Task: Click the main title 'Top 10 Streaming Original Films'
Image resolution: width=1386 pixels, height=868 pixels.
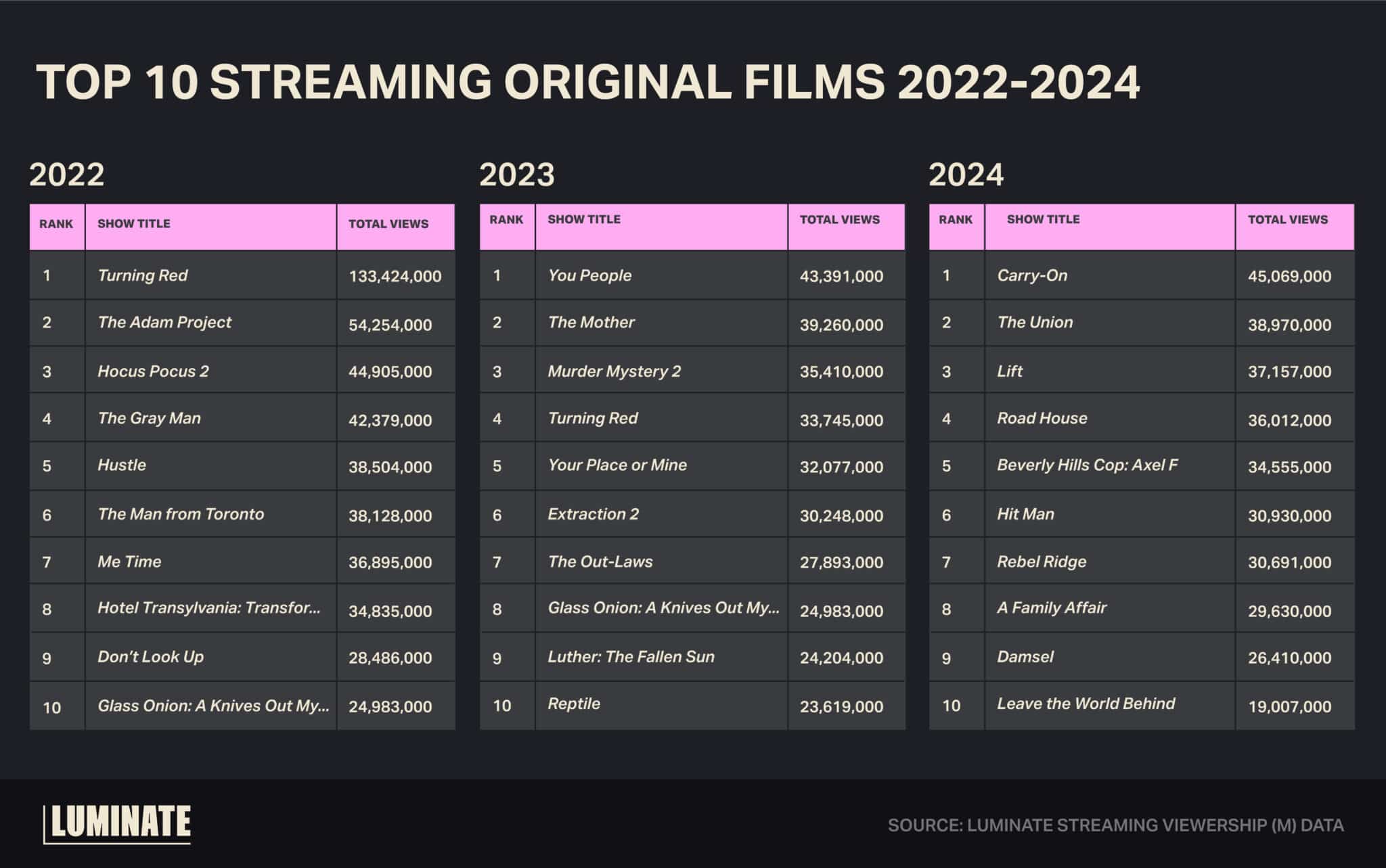Action: coord(588,83)
